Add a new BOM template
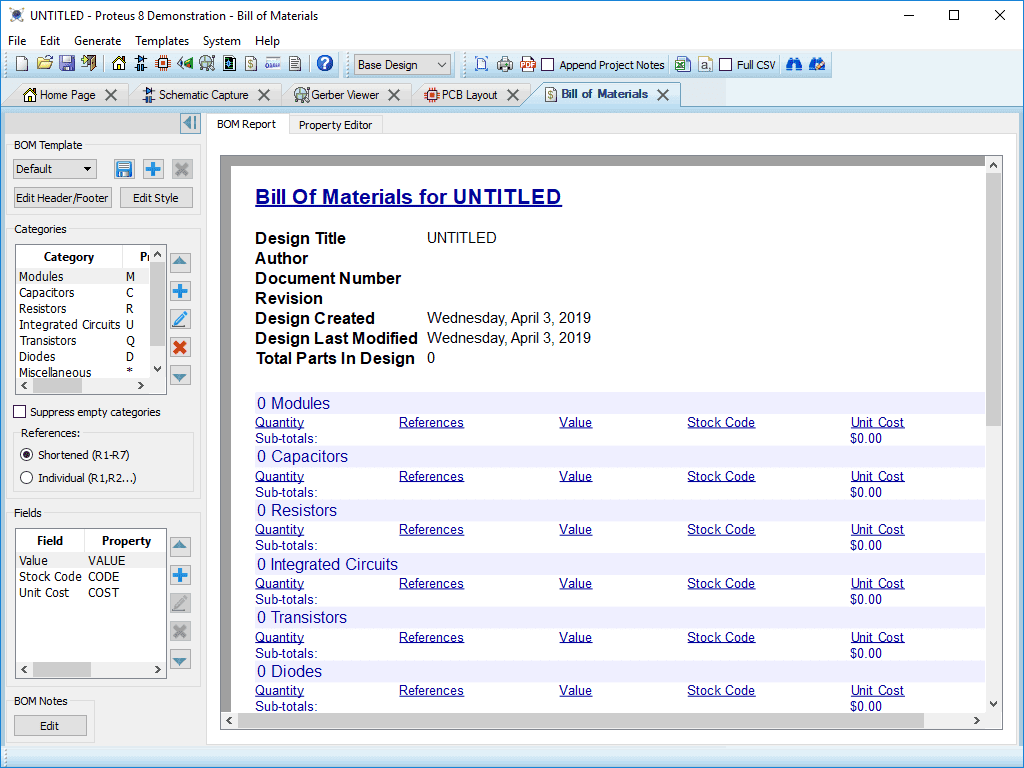The image size is (1024, 768). 153,169
